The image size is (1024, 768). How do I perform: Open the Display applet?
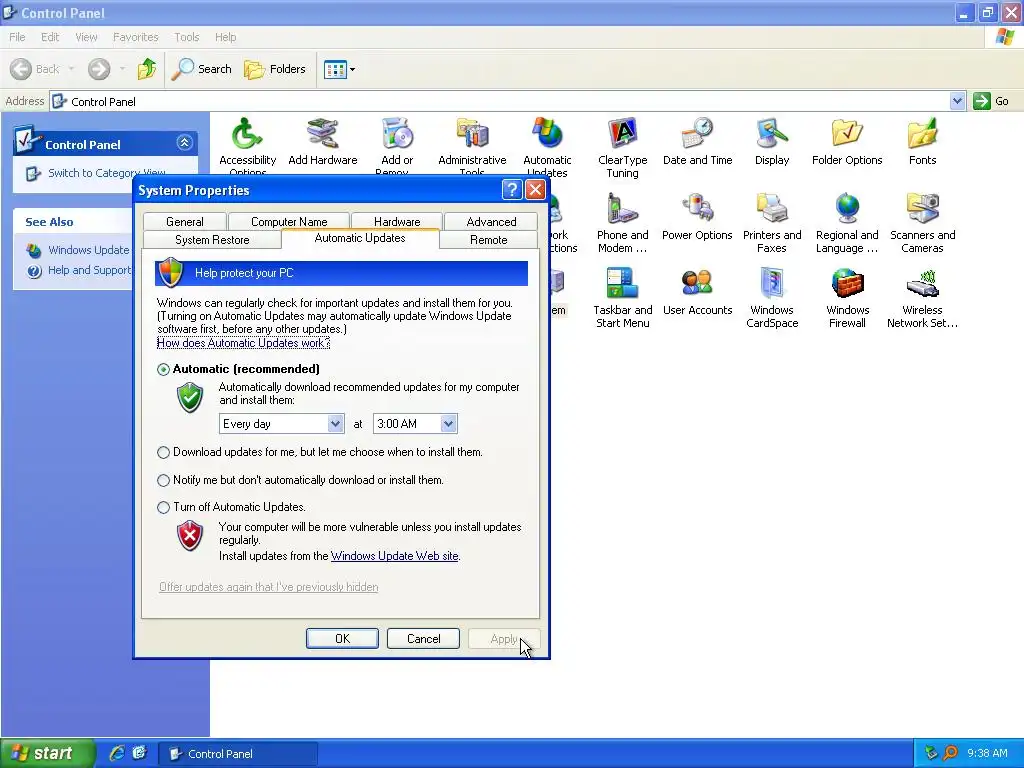pyautogui.click(x=772, y=141)
